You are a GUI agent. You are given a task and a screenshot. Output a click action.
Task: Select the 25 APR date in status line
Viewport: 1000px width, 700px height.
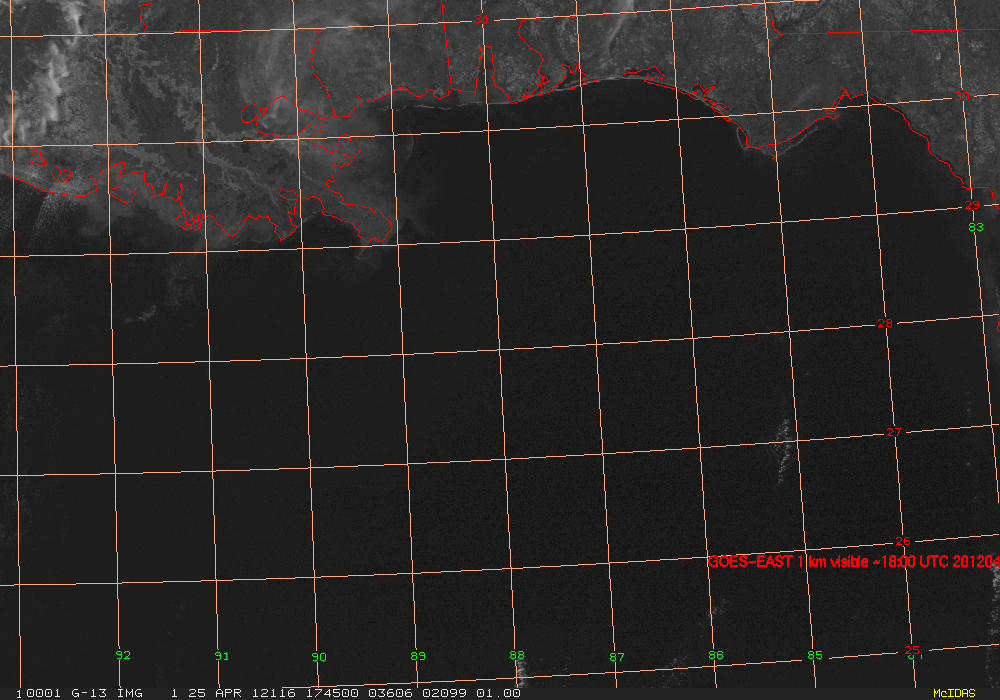point(215,693)
